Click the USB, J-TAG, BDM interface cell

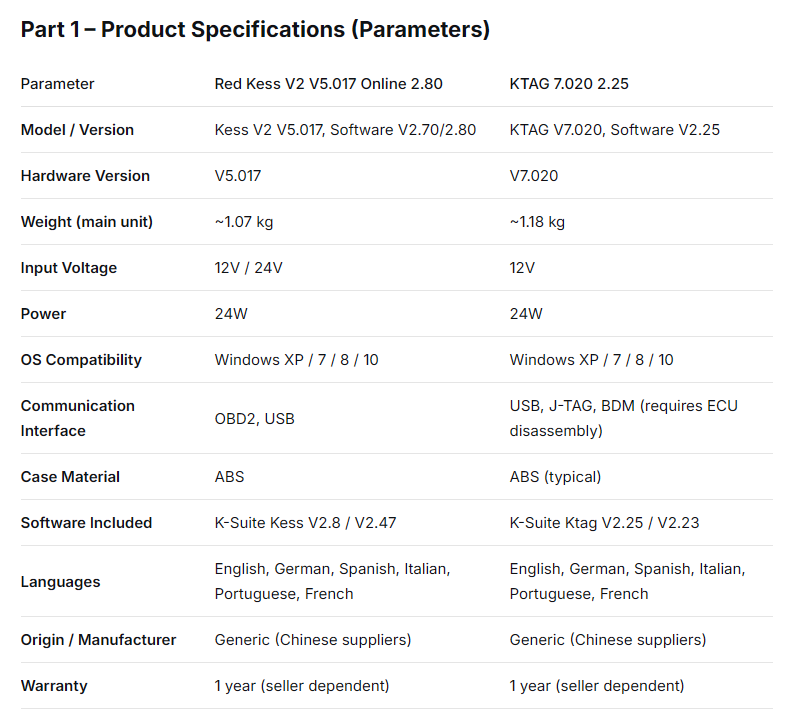click(623, 418)
